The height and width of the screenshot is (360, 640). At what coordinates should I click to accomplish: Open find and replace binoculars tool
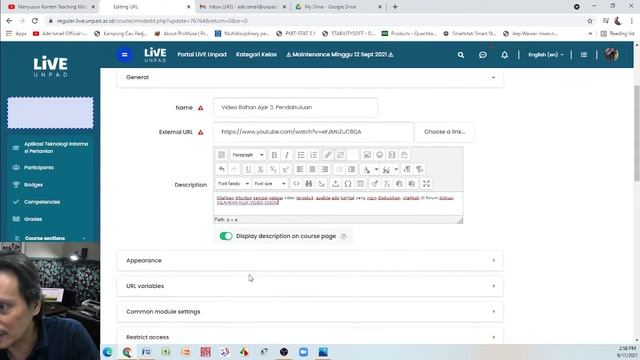pyautogui.click(x=309, y=184)
